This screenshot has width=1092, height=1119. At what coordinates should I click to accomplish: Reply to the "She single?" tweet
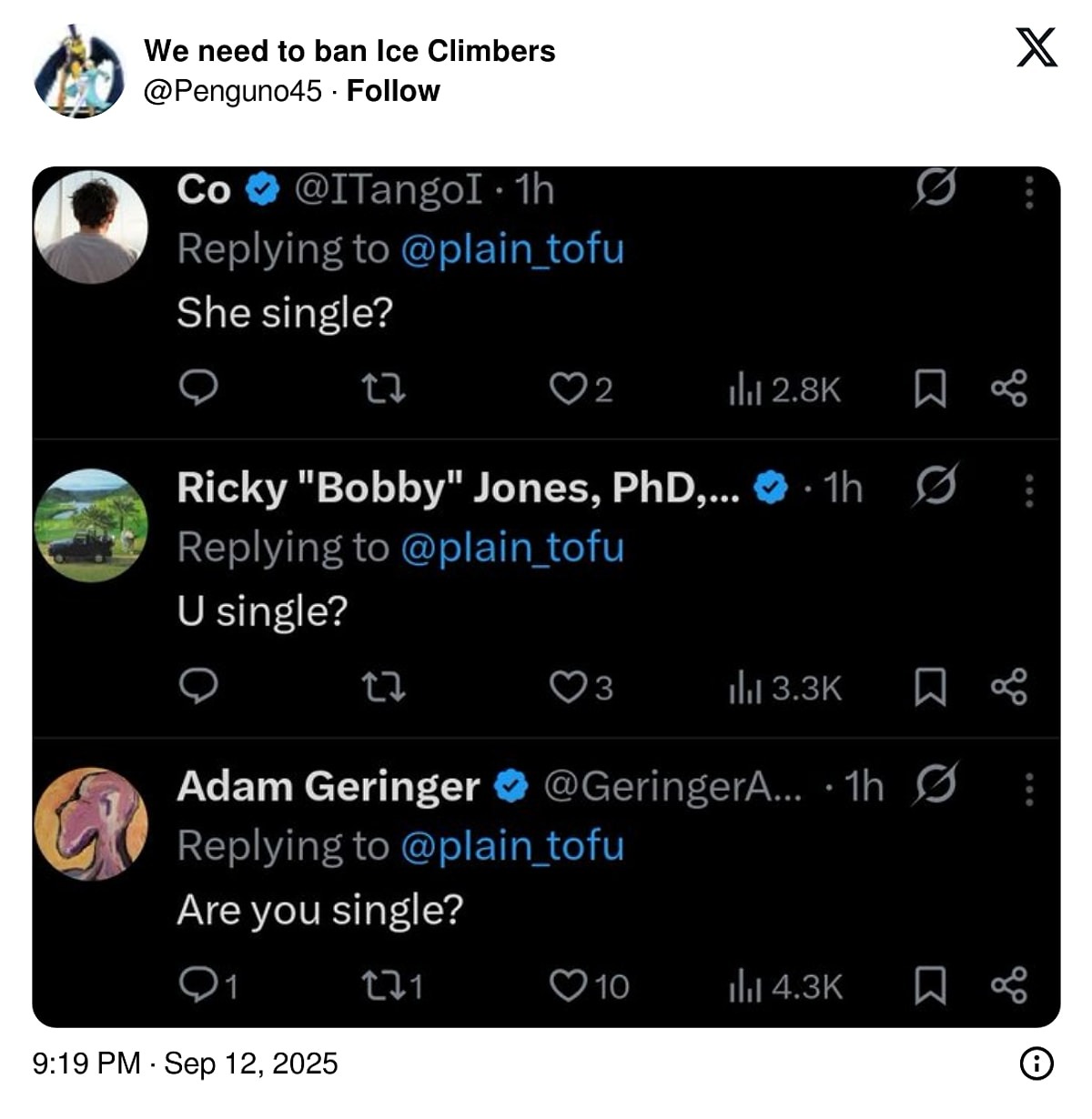[x=197, y=389]
